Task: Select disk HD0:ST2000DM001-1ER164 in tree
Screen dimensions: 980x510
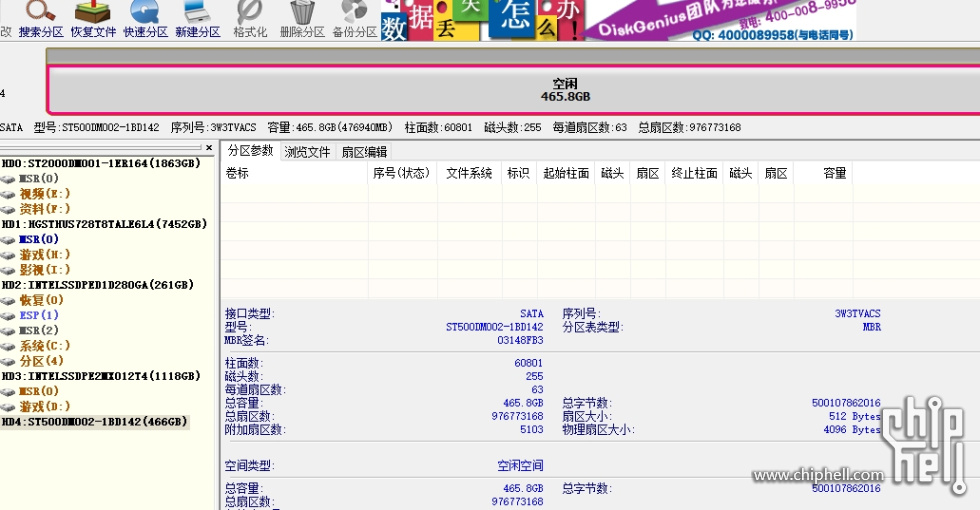Action: click(101, 163)
